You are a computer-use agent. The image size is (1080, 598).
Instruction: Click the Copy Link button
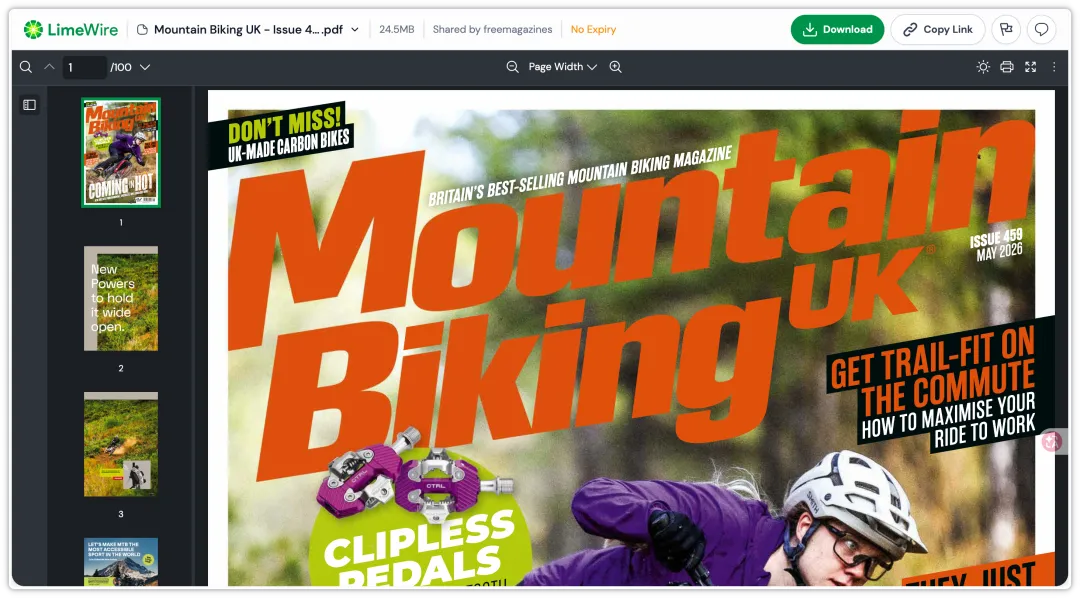point(937,30)
